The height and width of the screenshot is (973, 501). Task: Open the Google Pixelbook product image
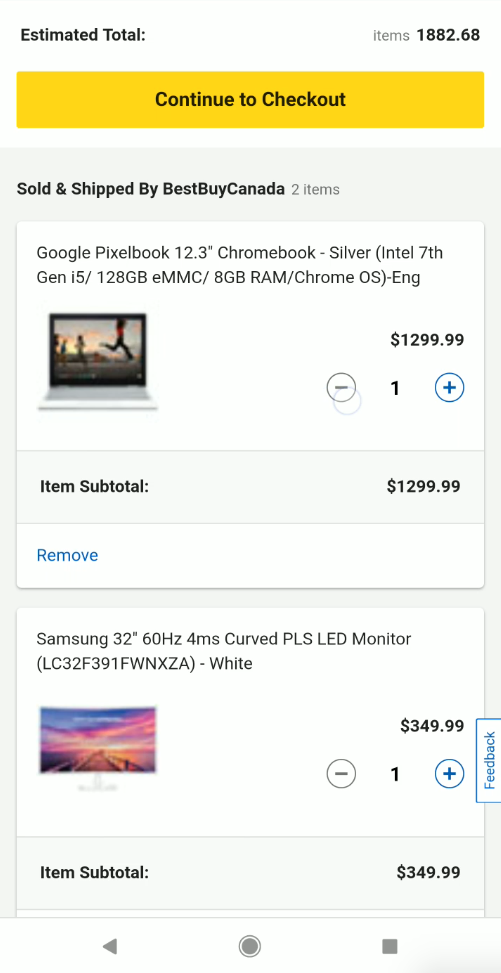[x=97, y=362]
